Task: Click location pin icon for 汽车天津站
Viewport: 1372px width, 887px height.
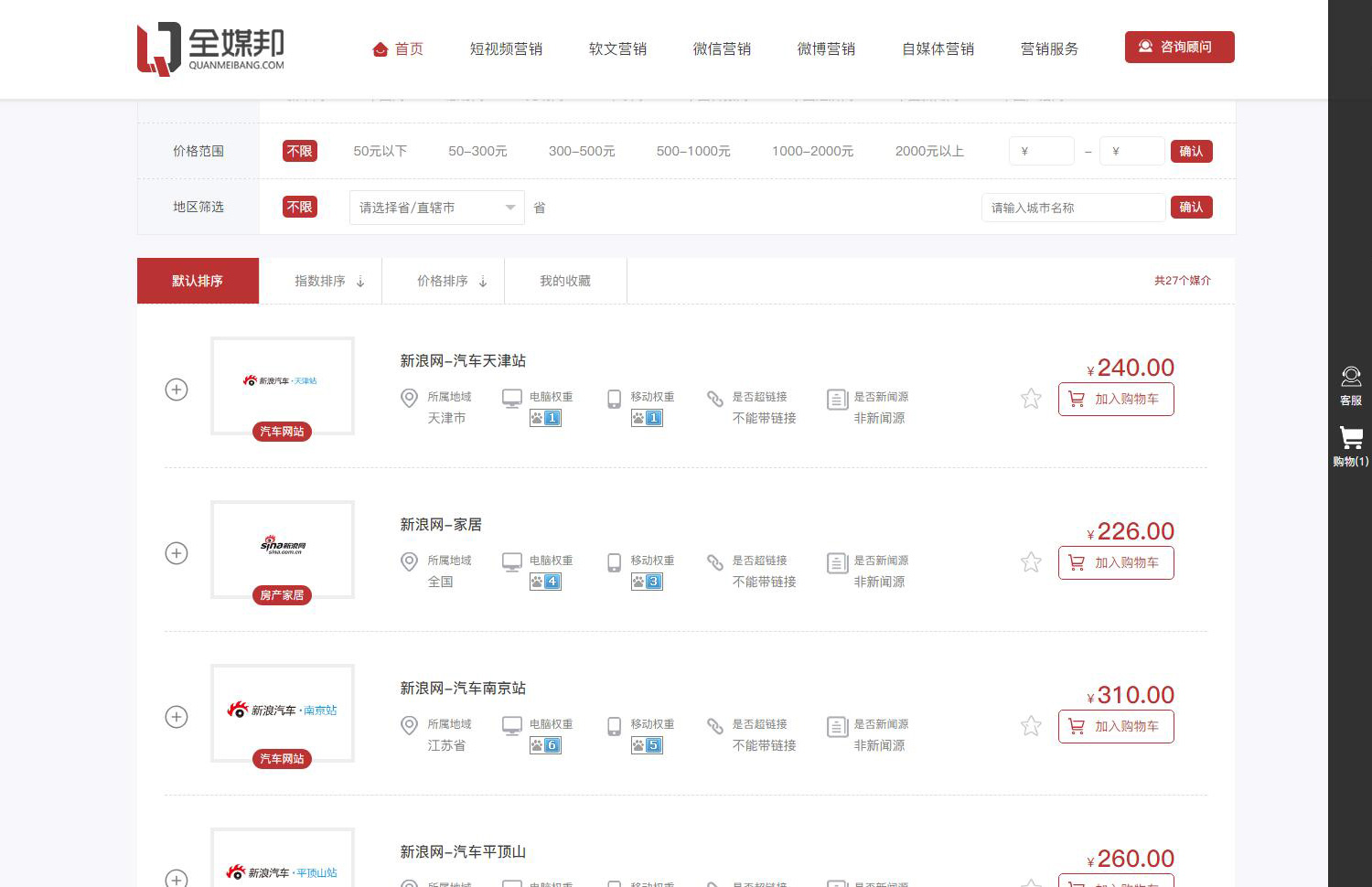Action: (x=409, y=399)
